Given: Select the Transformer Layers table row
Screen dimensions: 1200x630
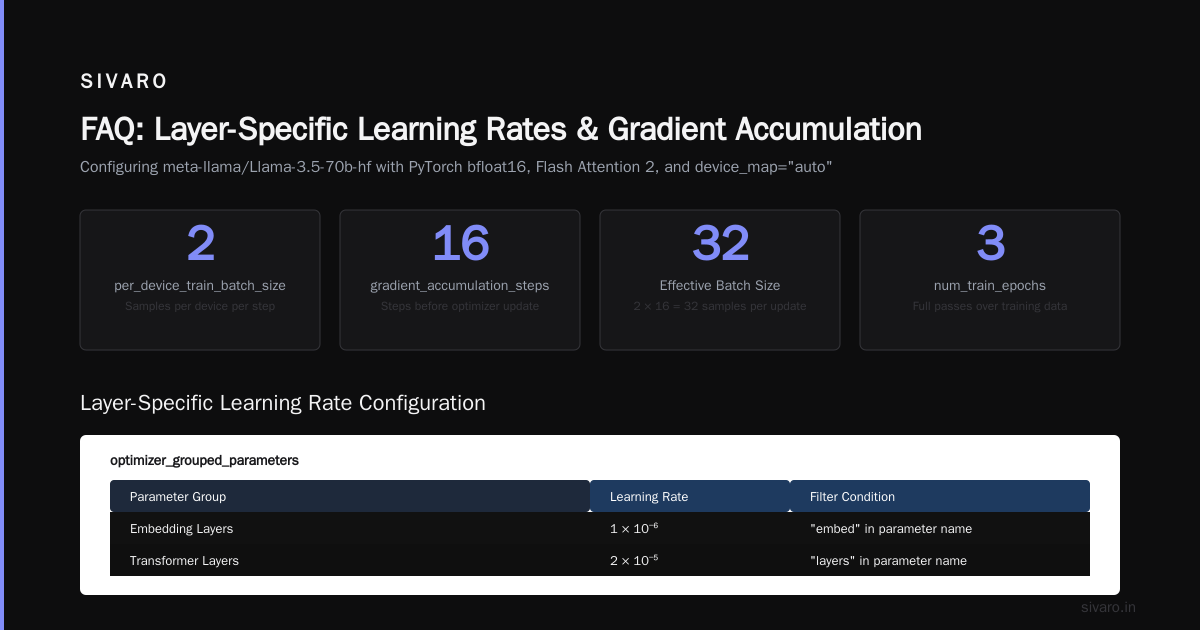Looking at the screenshot, I should pos(600,560).
